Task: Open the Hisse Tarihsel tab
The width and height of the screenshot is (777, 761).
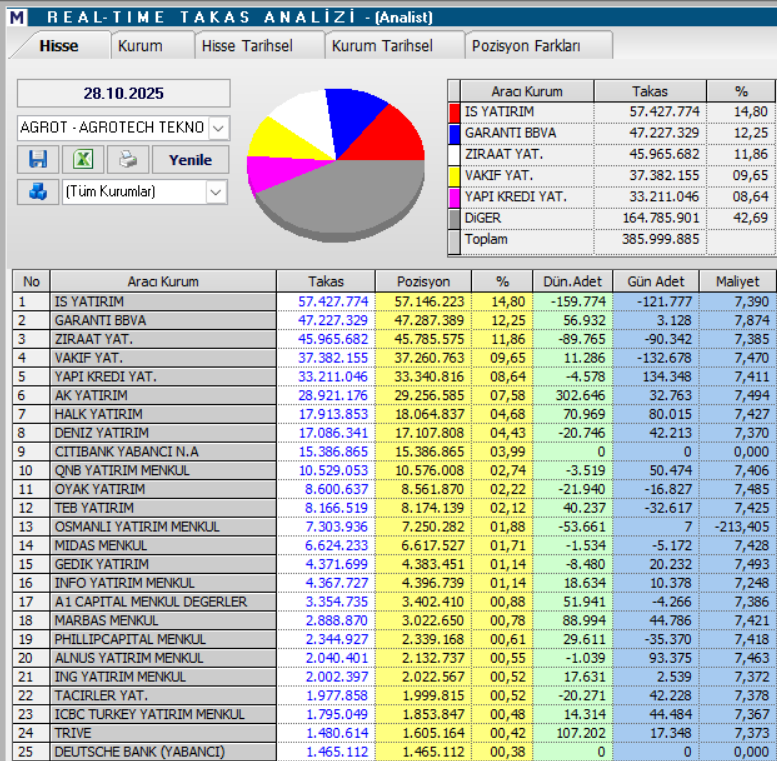Action: [246, 46]
